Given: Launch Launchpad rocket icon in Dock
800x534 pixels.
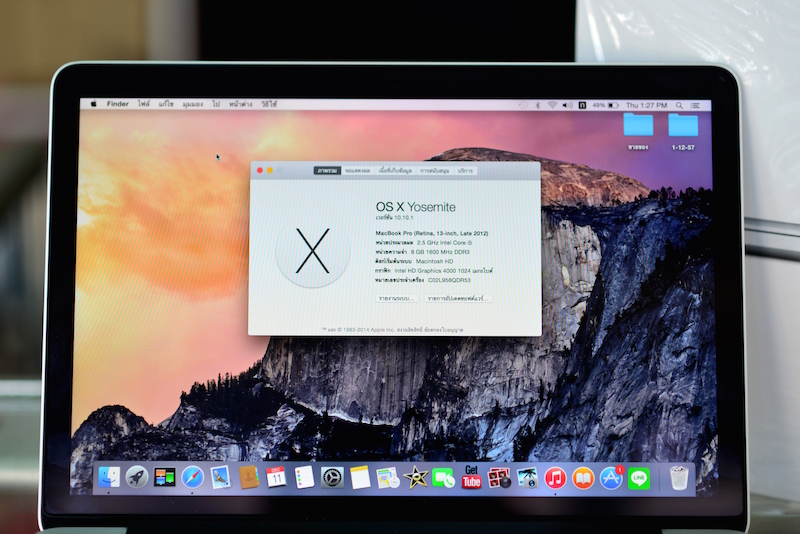Looking at the screenshot, I should coord(137,478).
